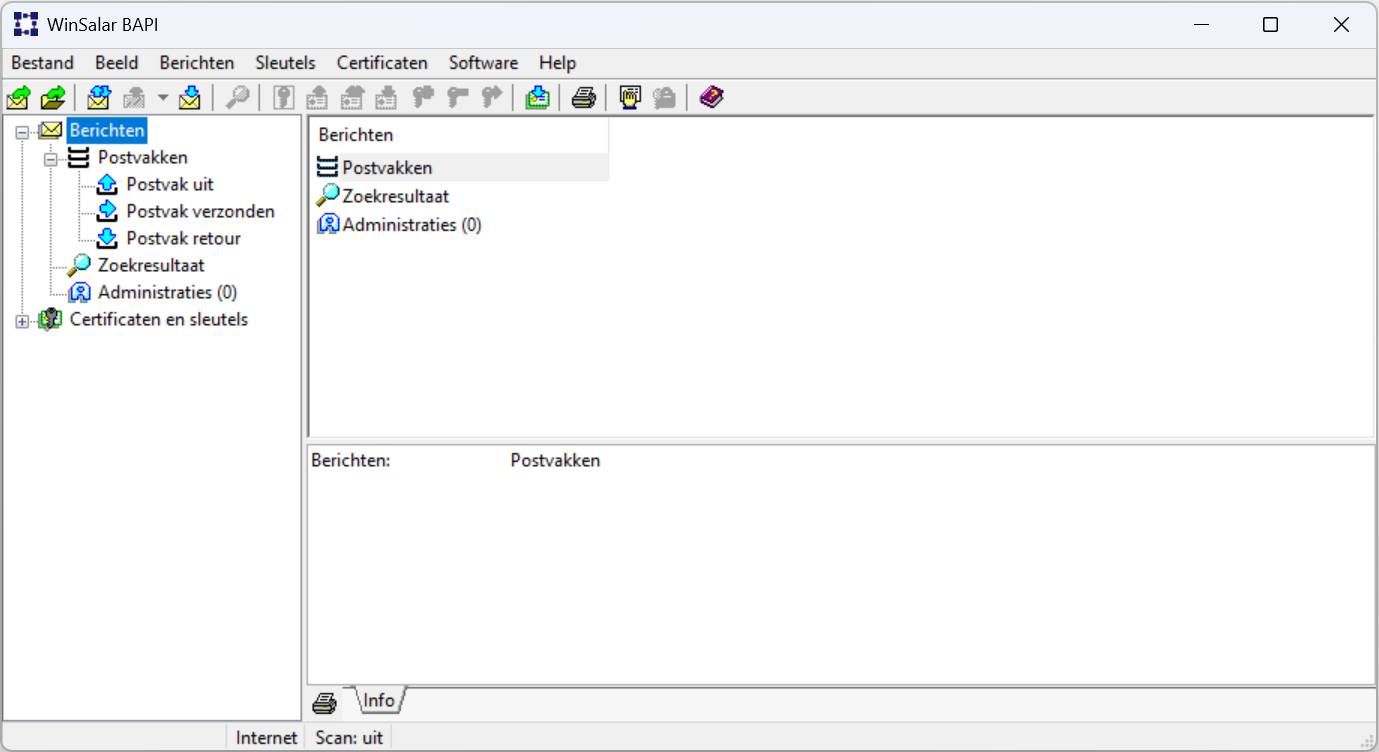Viewport: 1379px width, 752px height.
Task: Click the send and receive messages icon
Action: point(98,98)
